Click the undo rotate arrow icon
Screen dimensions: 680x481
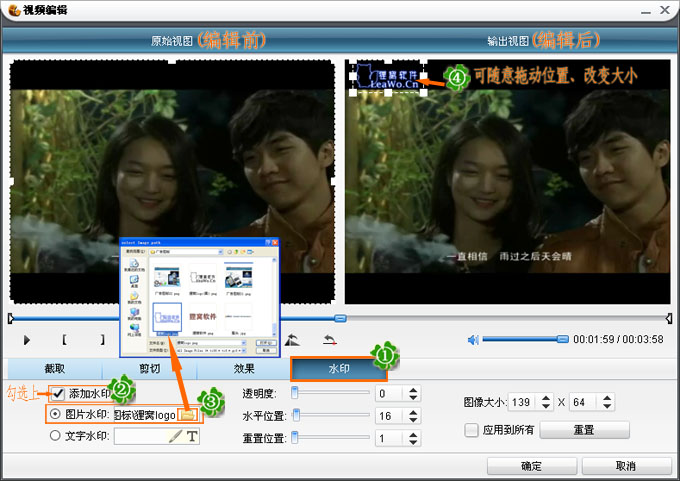329,340
